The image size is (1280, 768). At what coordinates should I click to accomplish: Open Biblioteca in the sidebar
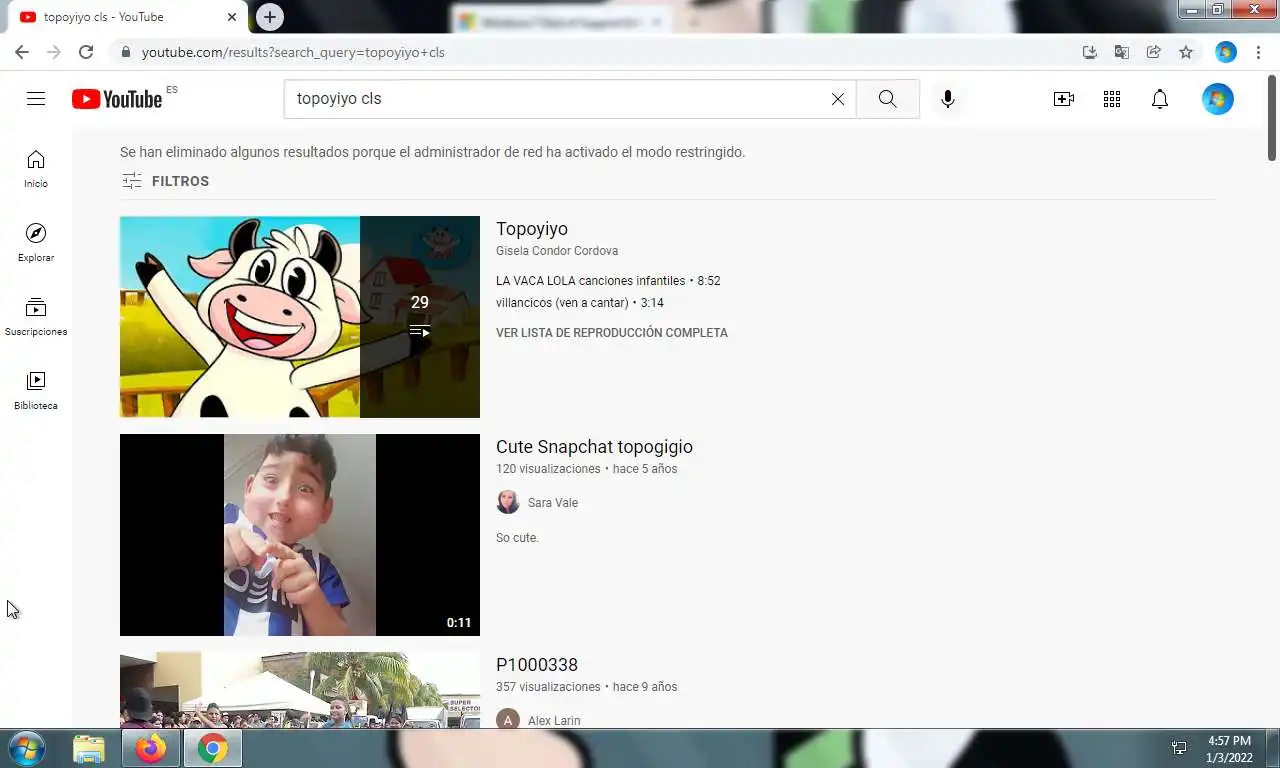36,391
